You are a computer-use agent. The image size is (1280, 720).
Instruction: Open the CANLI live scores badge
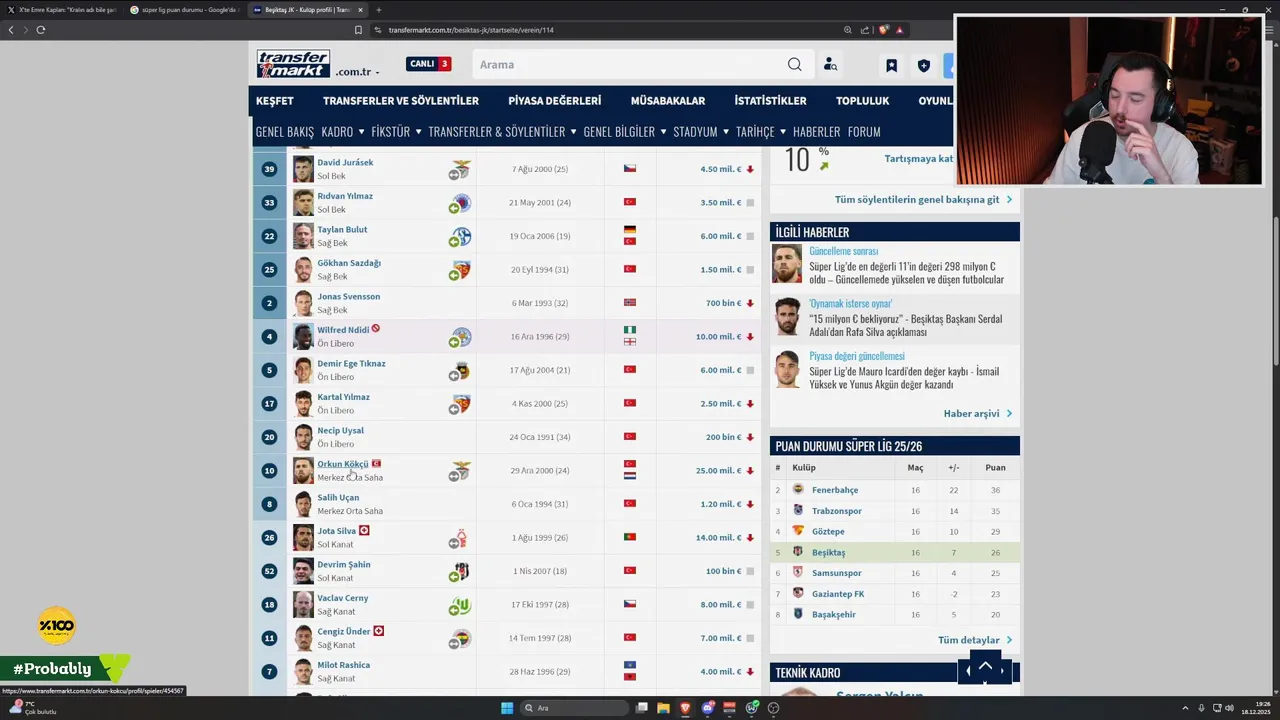429,64
